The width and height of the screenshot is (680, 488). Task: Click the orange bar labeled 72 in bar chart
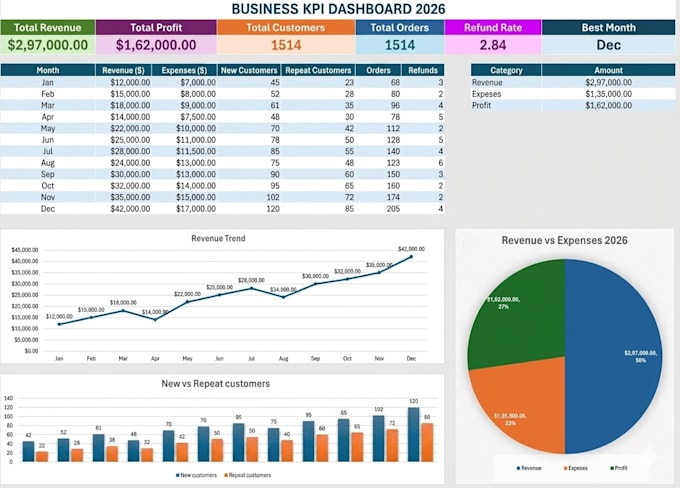click(392, 445)
